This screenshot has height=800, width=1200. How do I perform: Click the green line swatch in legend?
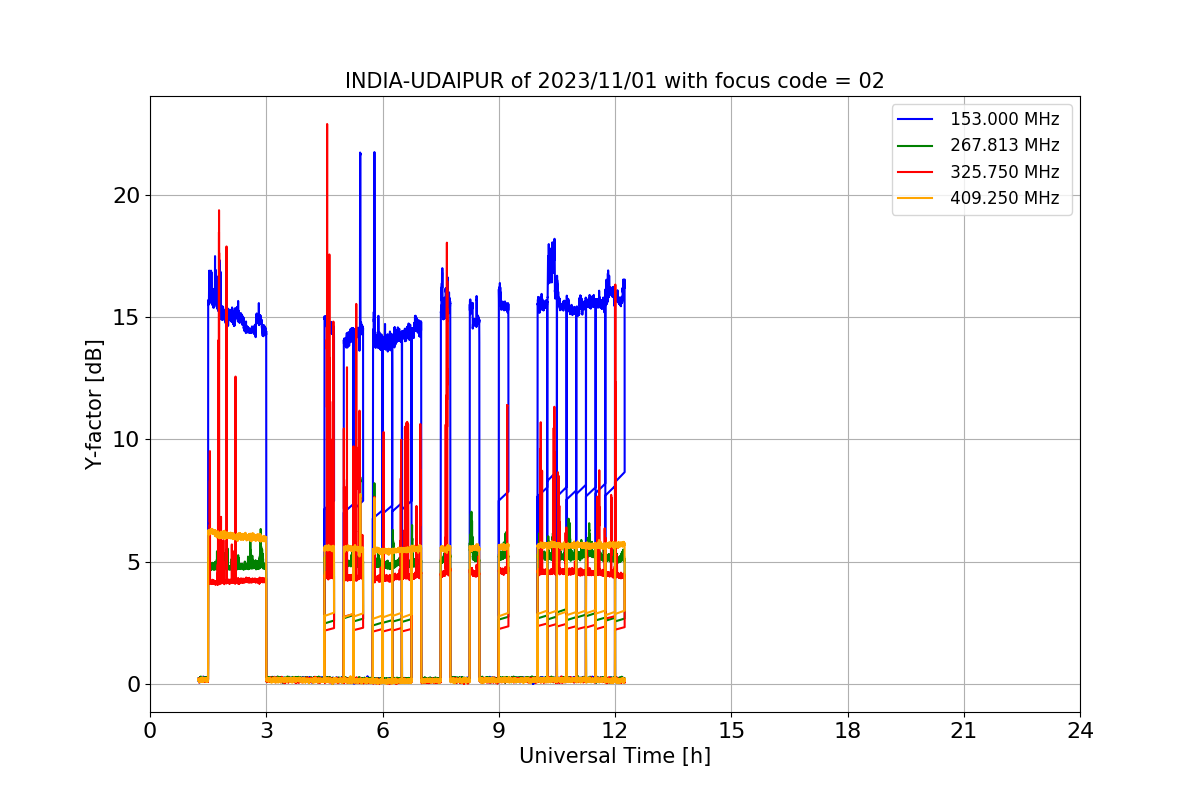coord(916,146)
